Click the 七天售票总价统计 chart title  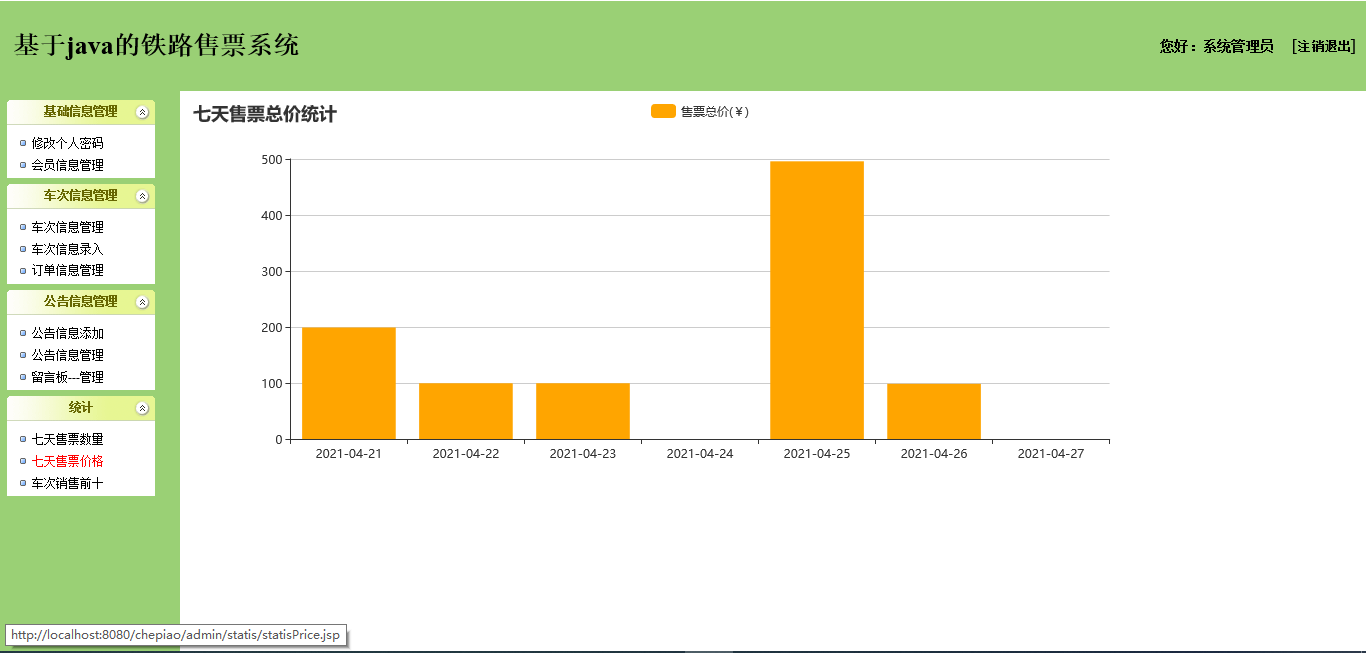(x=265, y=114)
